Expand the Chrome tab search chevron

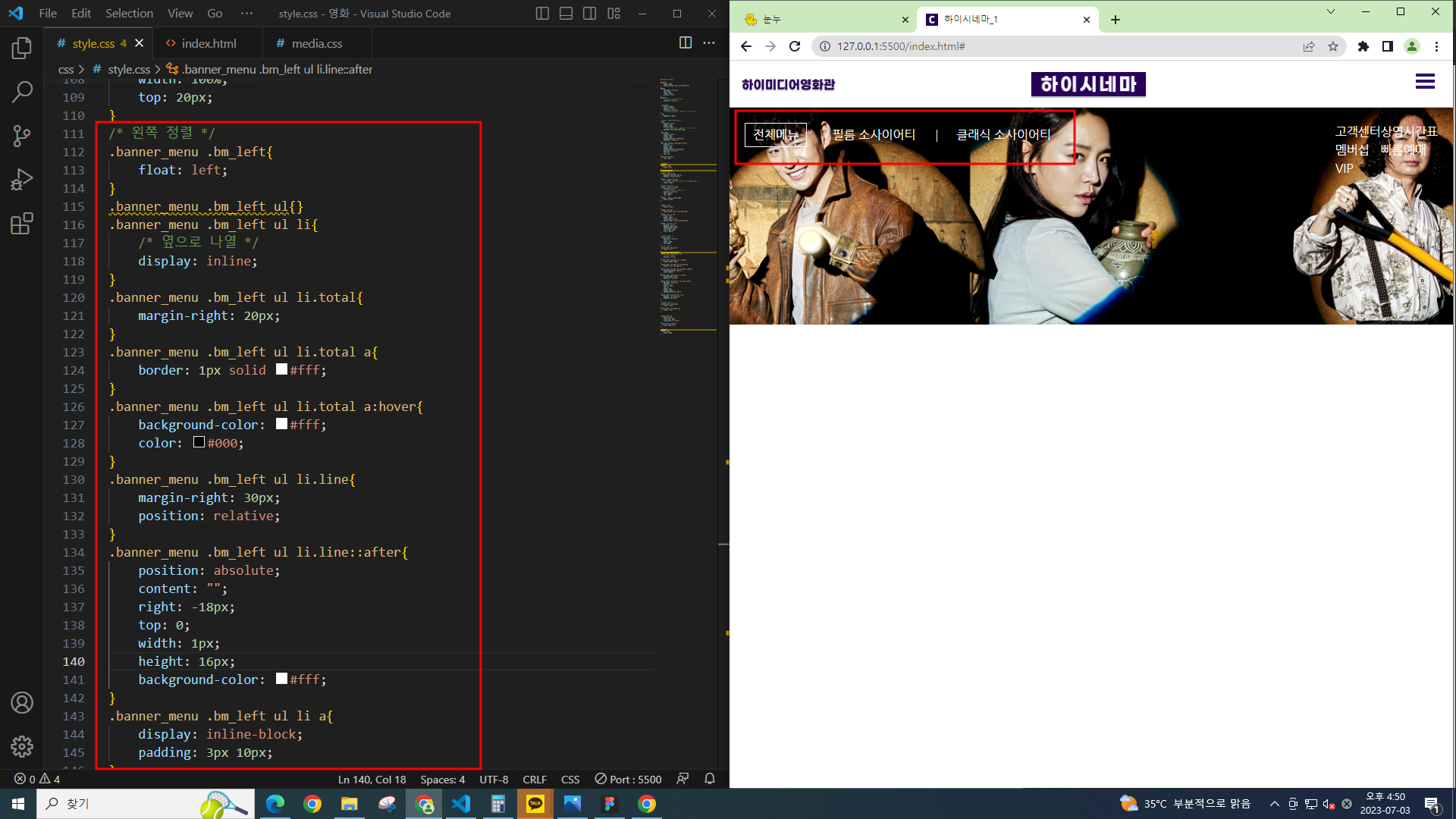1330,12
